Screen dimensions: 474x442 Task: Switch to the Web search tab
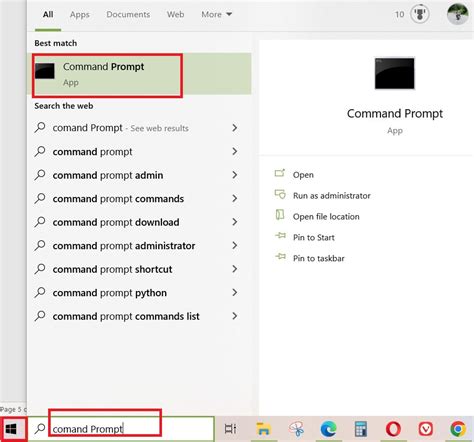pyautogui.click(x=175, y=15)
